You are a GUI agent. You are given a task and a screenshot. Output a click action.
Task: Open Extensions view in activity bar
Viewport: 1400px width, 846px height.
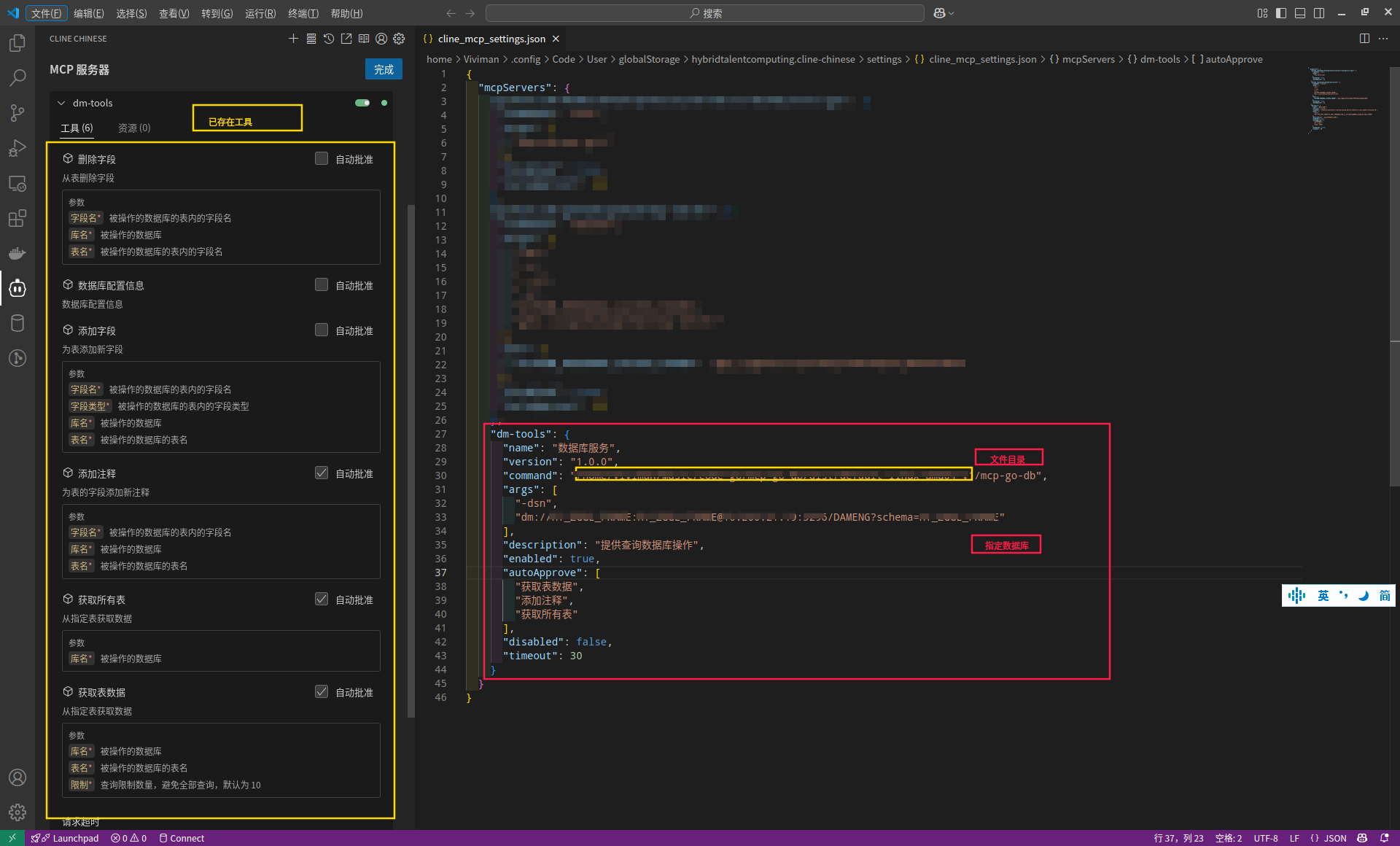point(17,218)
